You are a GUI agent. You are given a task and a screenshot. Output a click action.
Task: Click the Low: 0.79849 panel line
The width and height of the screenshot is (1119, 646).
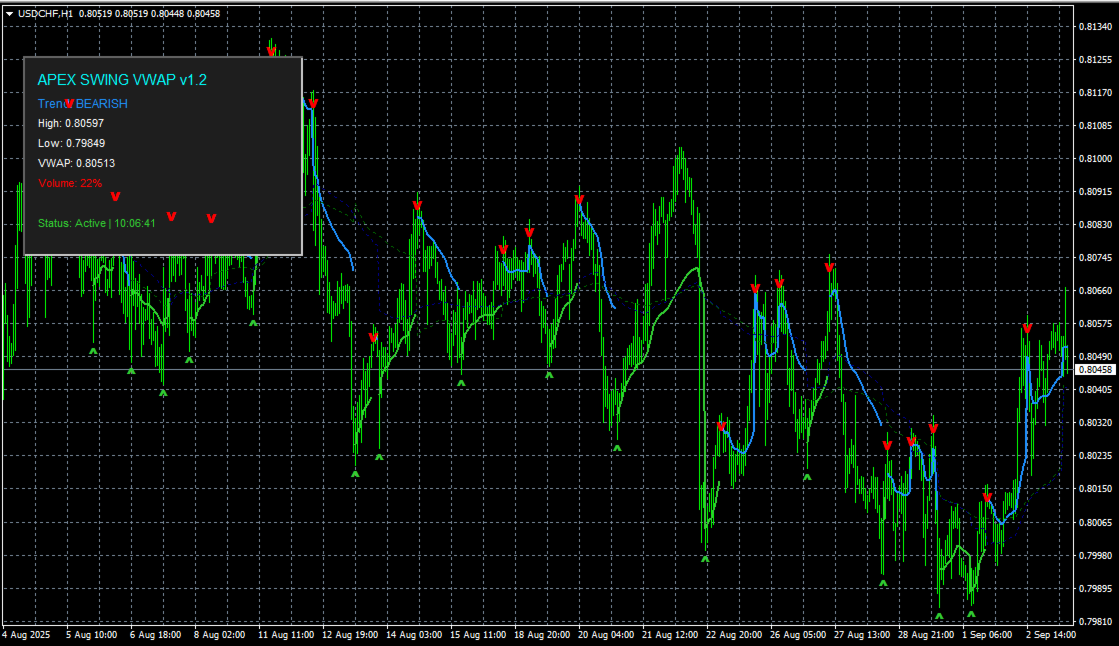point(71,143)
